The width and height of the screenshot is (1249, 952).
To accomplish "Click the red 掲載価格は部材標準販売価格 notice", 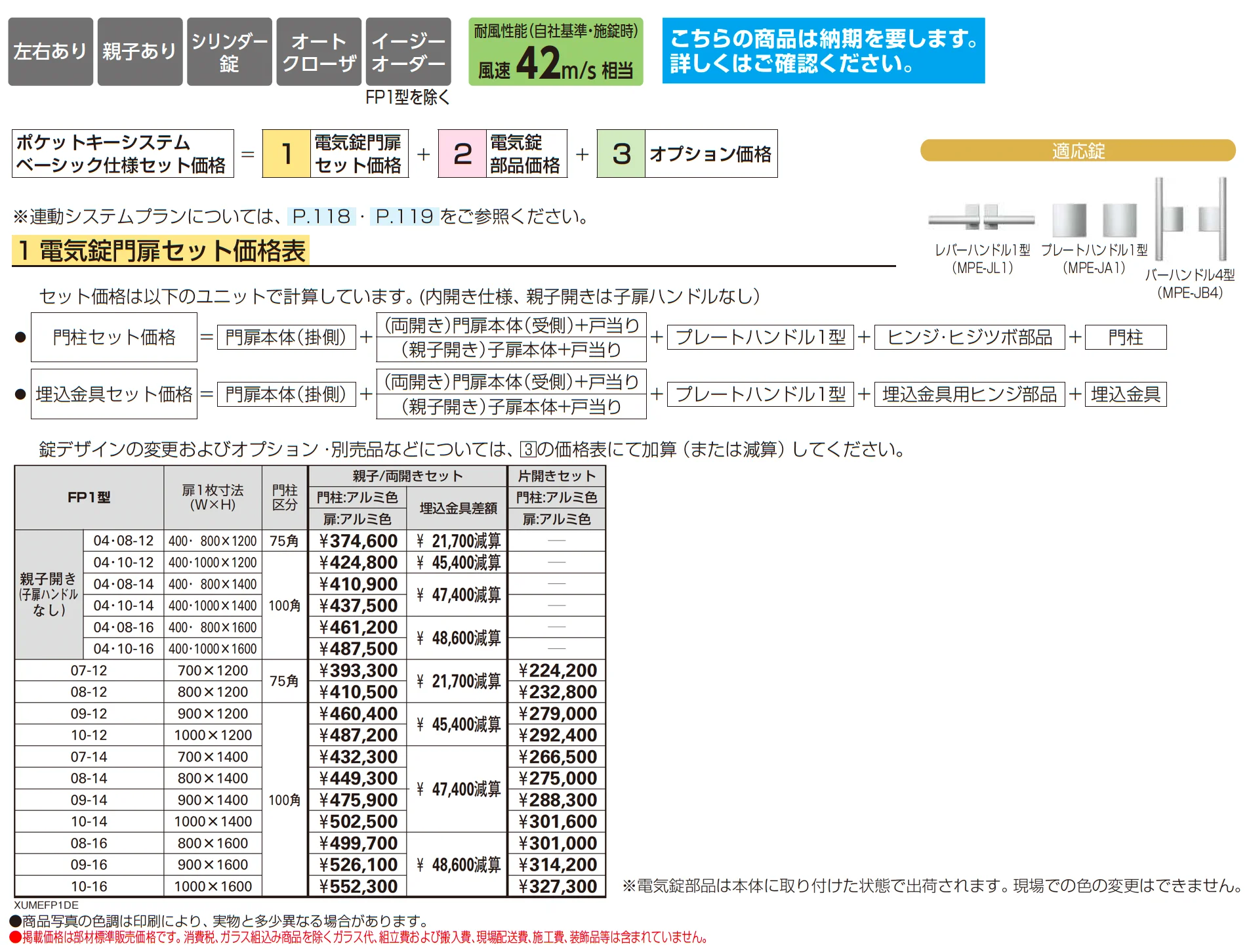I will [x=359, y=938].
